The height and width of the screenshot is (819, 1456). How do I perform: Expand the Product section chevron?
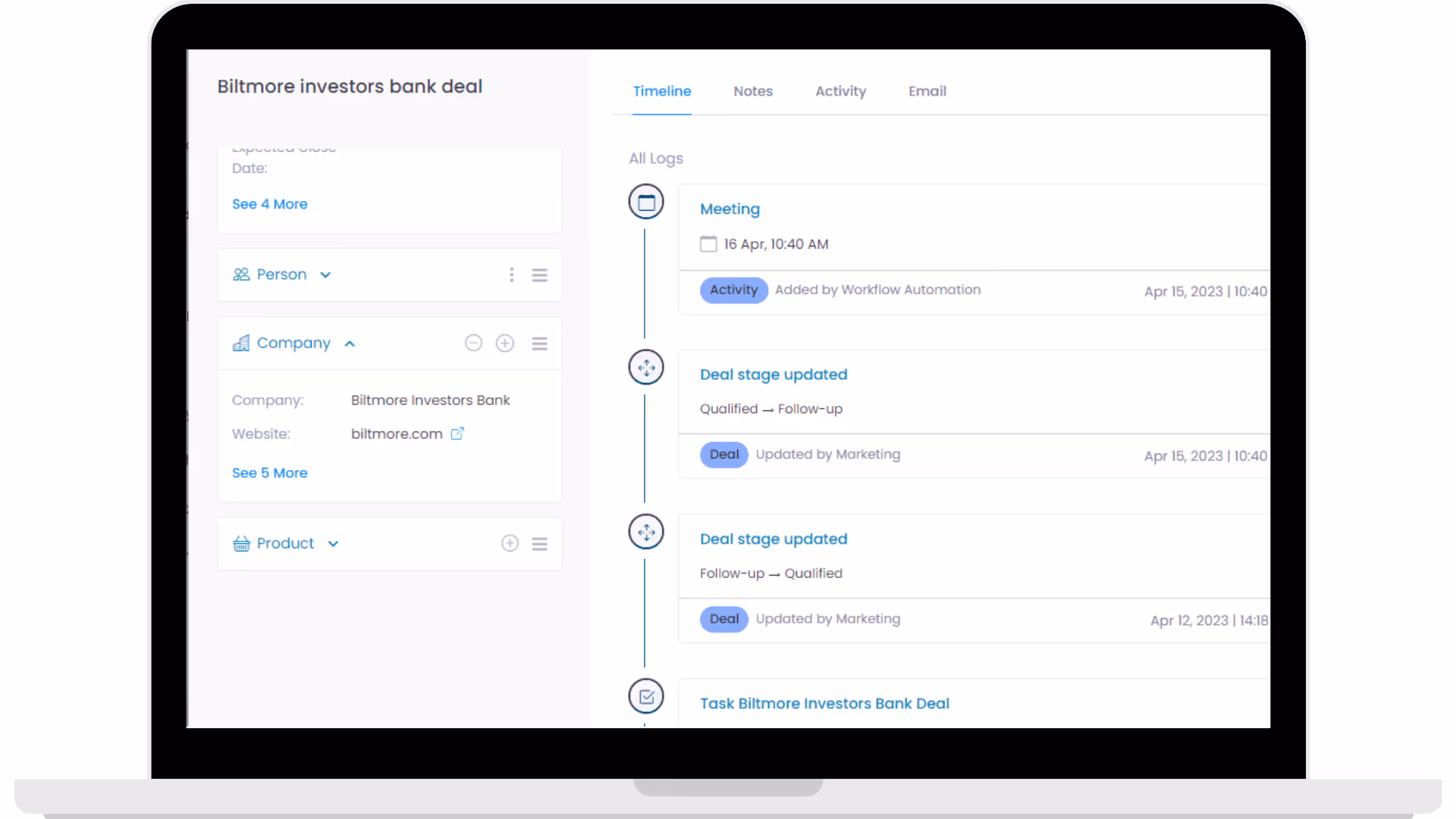(x=333, y=544)
